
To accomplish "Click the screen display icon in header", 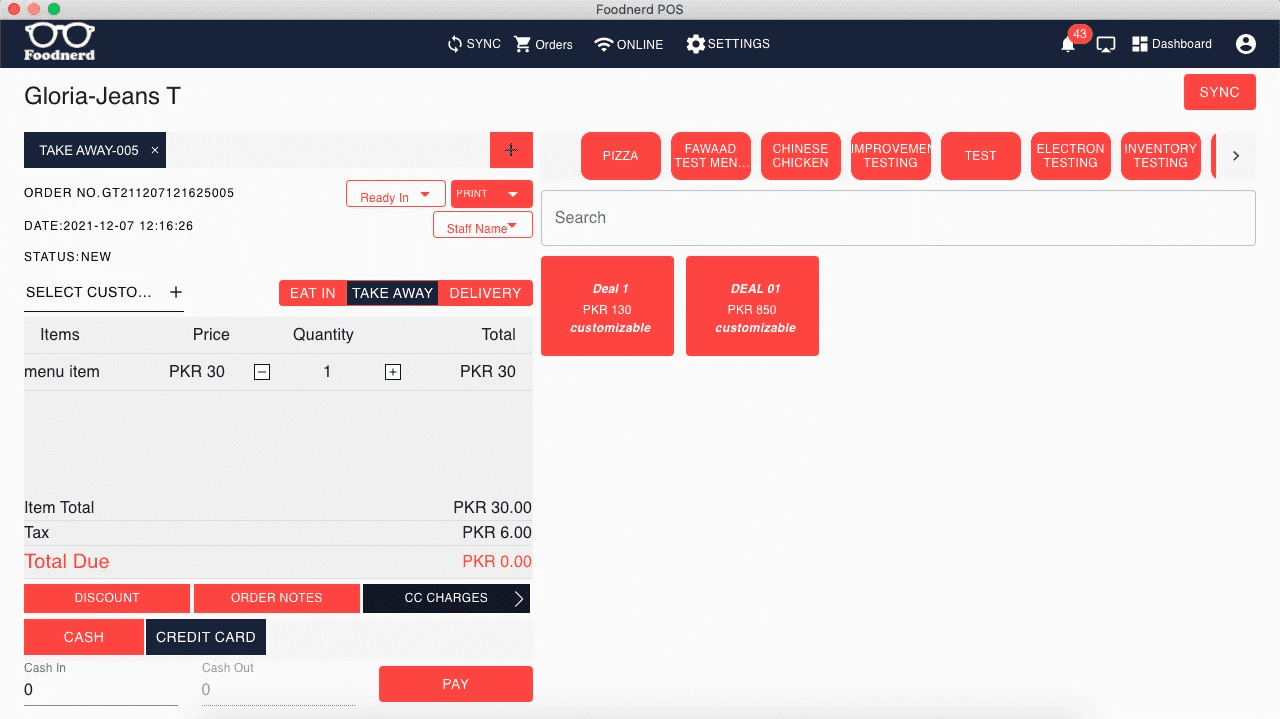I will [1105, 44].
